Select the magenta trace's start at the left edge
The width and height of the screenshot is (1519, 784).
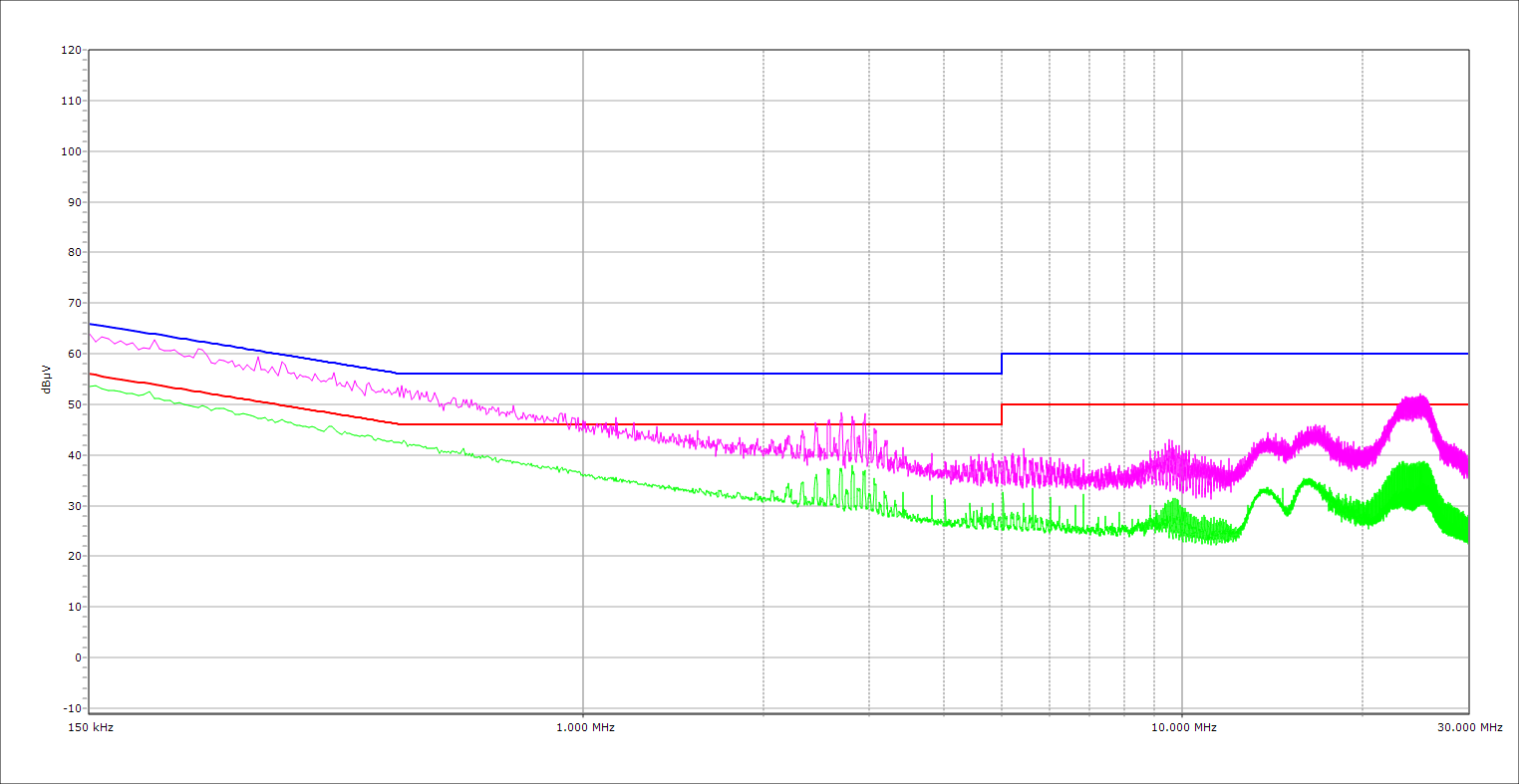91,335
